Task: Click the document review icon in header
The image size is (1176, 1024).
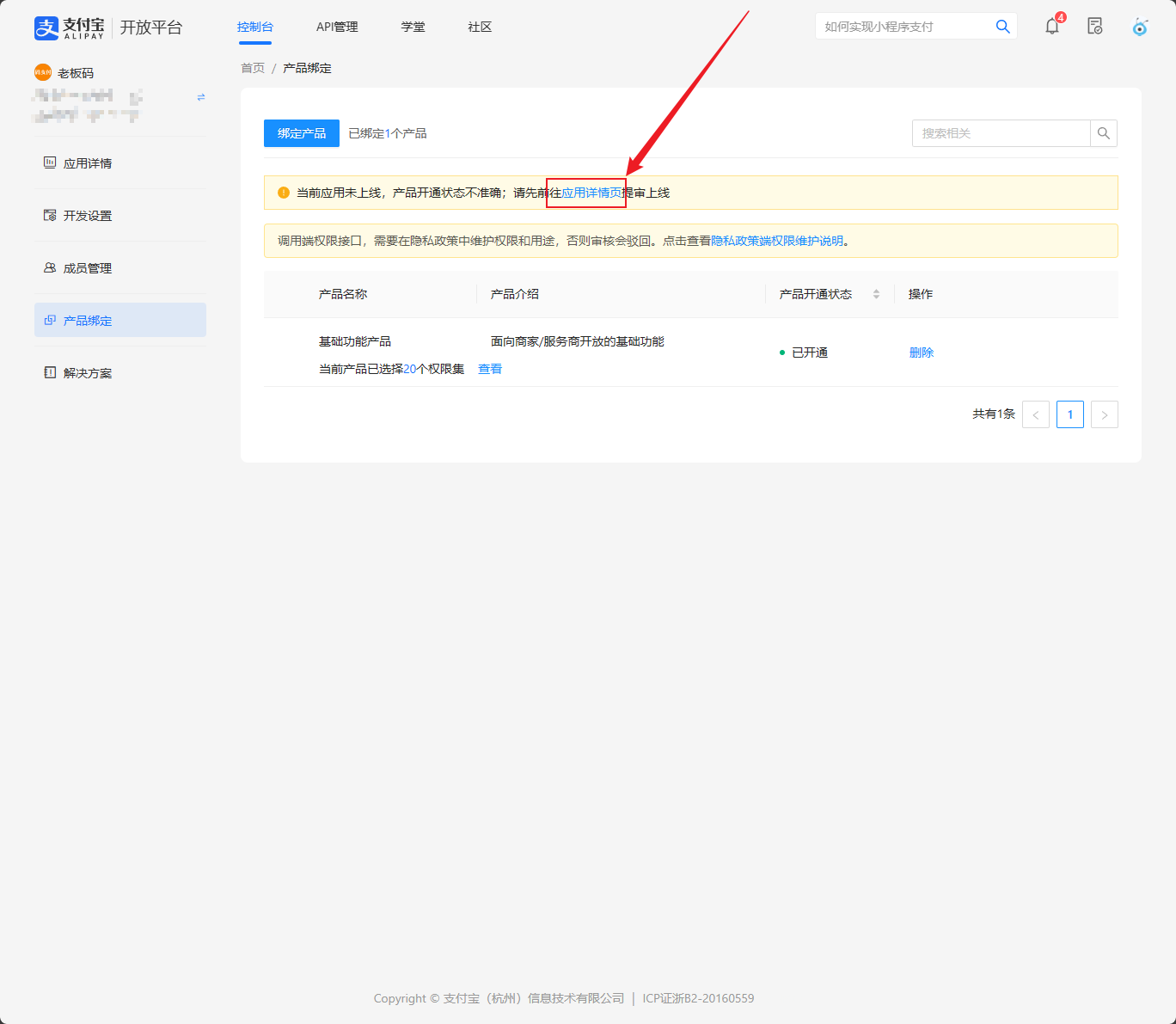Action: click(1095, 27)
